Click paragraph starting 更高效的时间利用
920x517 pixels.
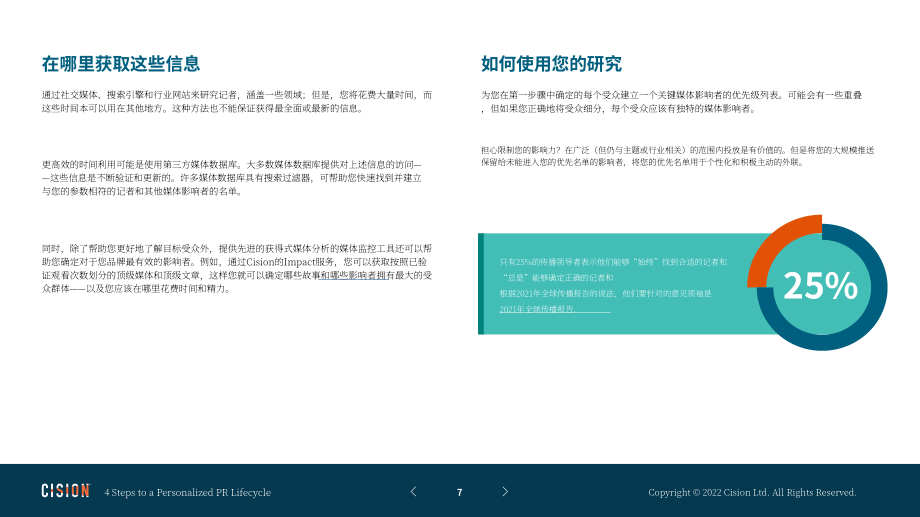pyautogui.click(x=232, y=178)
